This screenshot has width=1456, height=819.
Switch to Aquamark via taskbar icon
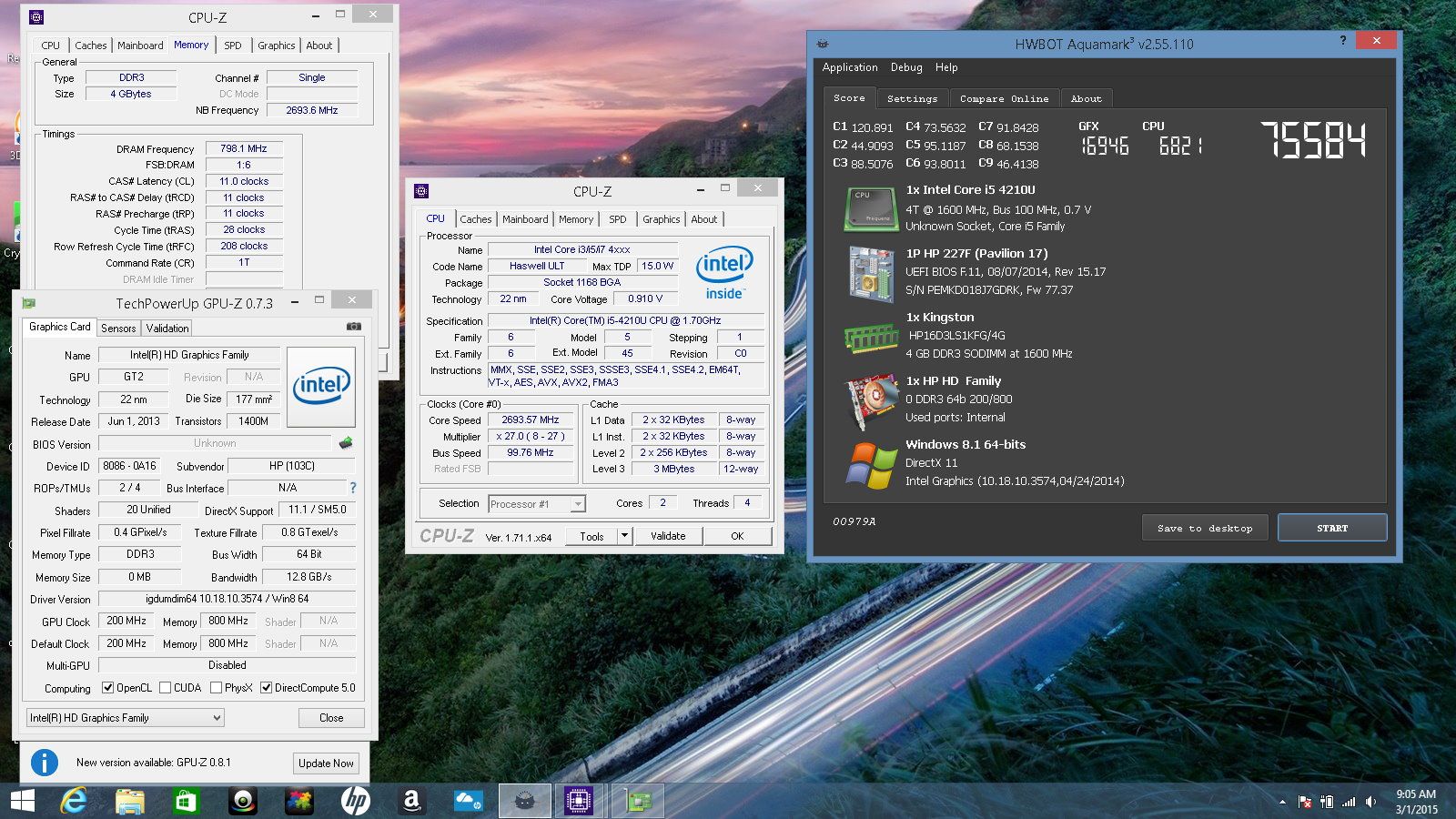[525, 801]
